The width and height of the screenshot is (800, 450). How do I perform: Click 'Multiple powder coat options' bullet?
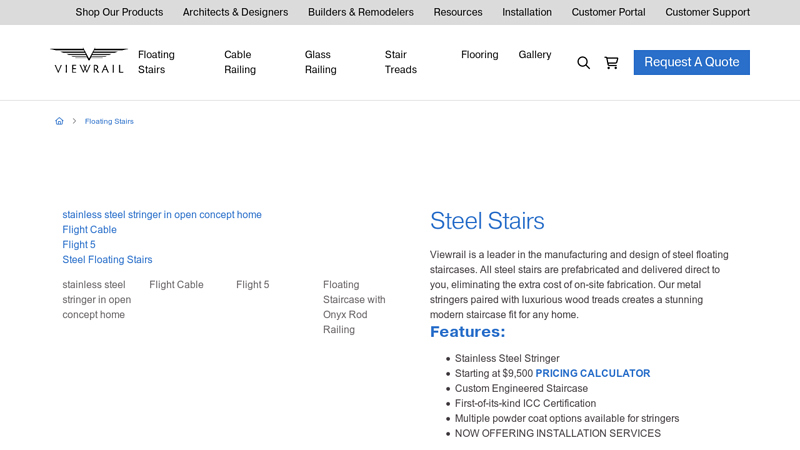click(x=567, y=418)
